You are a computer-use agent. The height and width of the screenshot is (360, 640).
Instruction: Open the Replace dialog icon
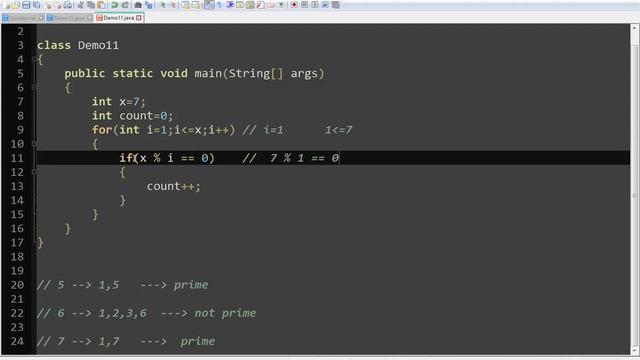(x=149, y=5)
